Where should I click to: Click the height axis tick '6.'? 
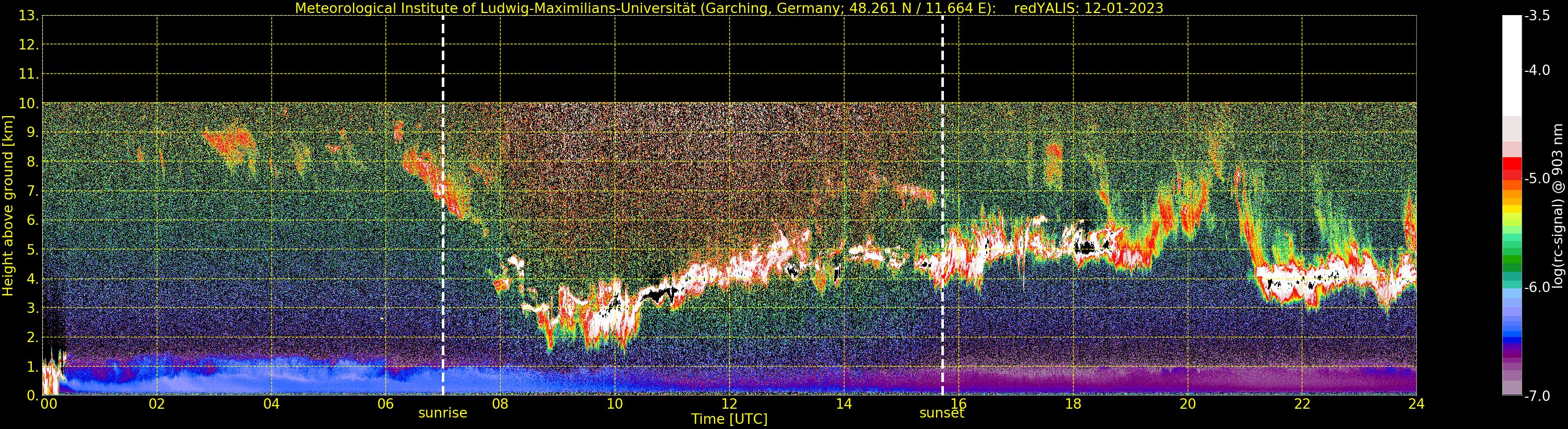[32, 220]
